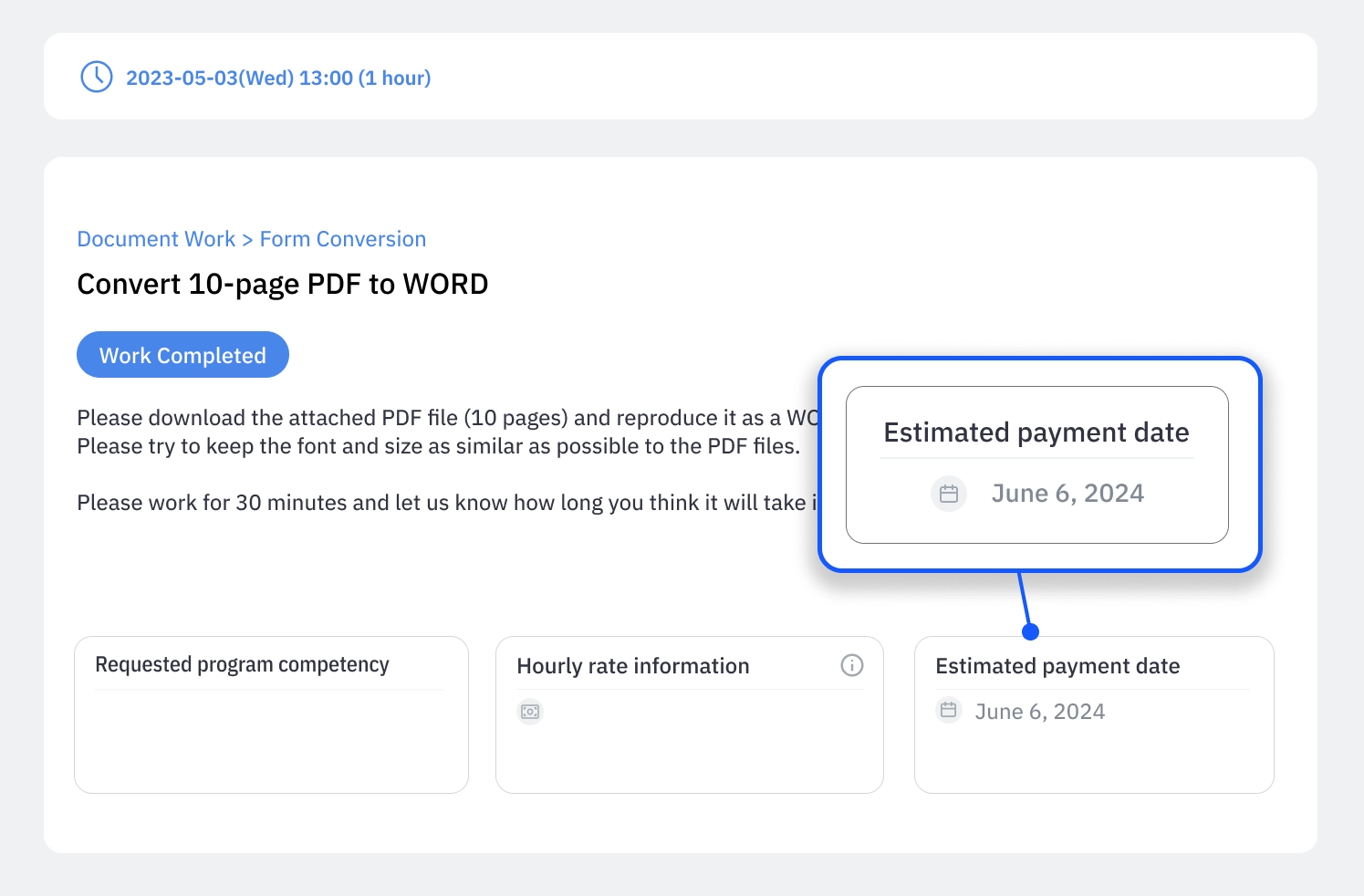The image size is (1364, 896).
Task: Click Estimated payment date title in popup
Action: pos(1036,432)
